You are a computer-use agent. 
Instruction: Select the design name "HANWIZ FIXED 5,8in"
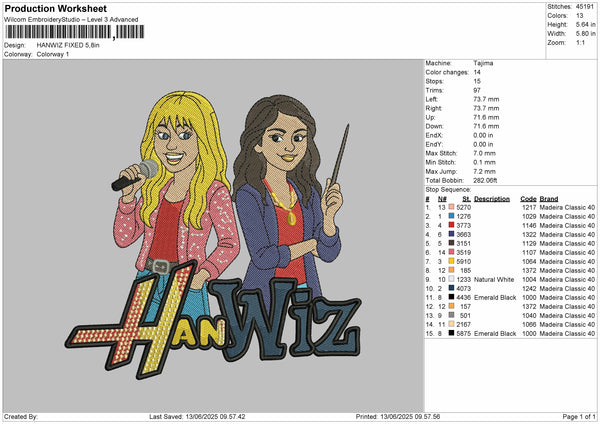68,45
